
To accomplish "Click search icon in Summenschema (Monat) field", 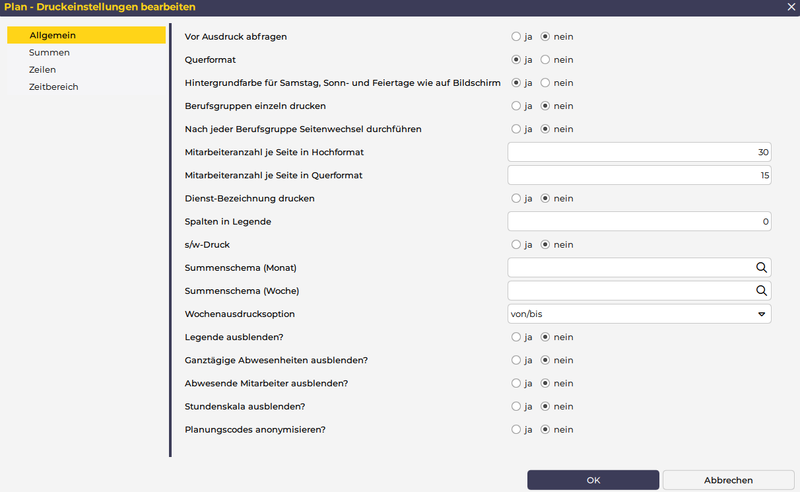I will click(761, 267).
